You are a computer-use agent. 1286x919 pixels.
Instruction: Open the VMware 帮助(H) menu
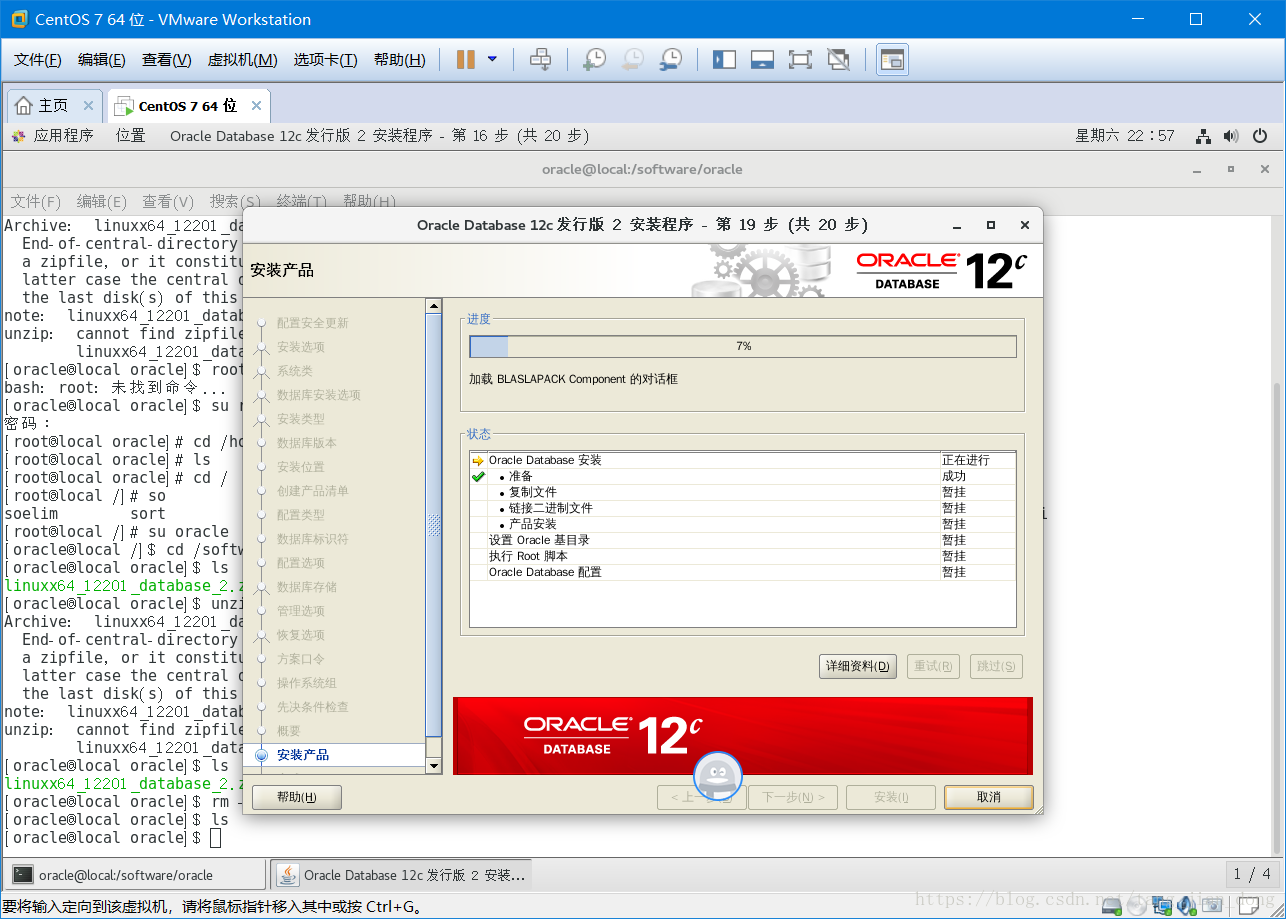coord(399,60)
